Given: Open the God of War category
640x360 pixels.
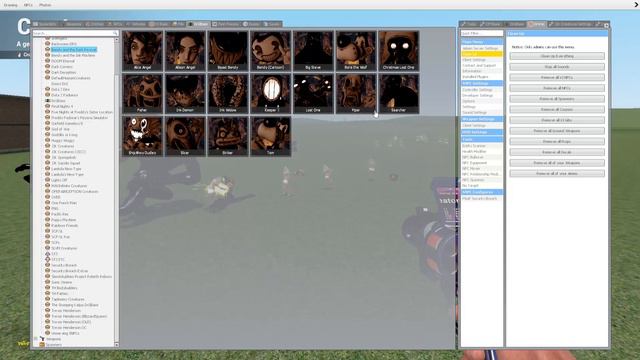Looking at the screenshot, I should click(x=60, y=129).
